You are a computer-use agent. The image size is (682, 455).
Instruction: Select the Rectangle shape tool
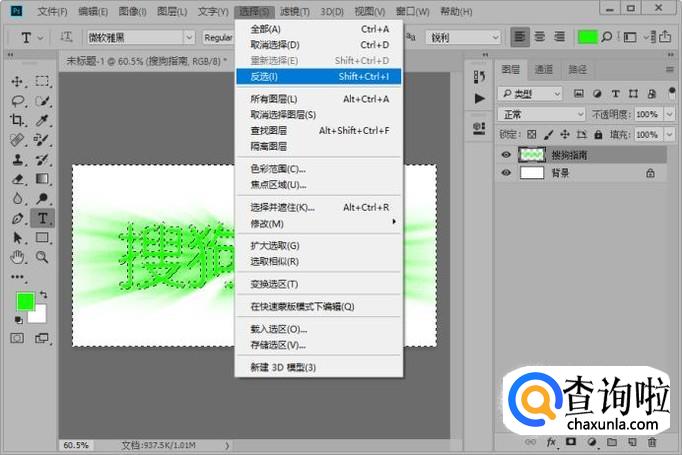[42, 238]
